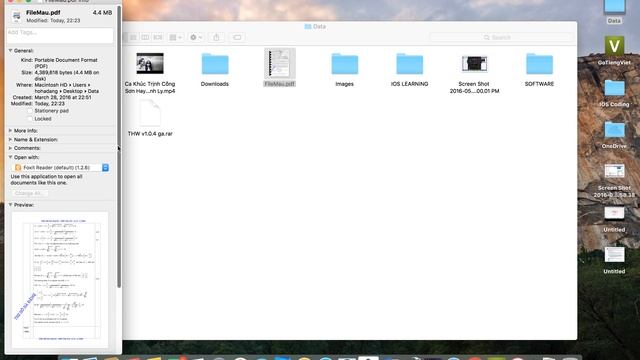640x360 pixels.
Task: Open the Foxit Reader default app dropdown
Action: tap(61, 168)
